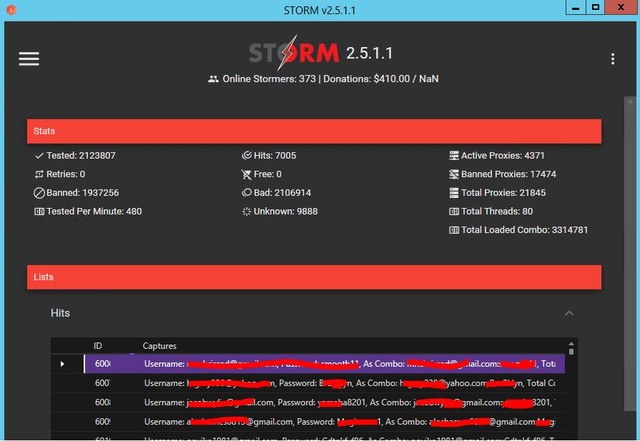Screen dimensions: 640x441
Task: Click the Banned Proxies crossed-server icon
Action: tap(454, 174)
